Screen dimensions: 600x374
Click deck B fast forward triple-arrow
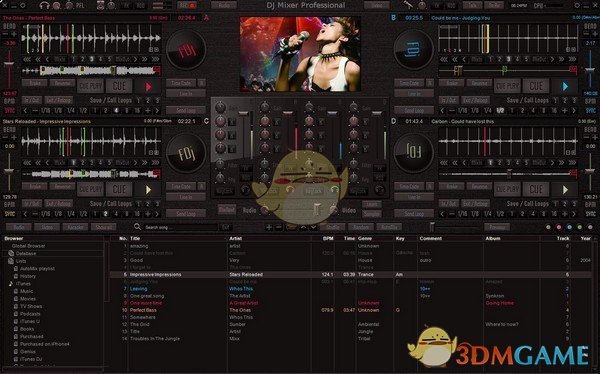click(572, 59)
